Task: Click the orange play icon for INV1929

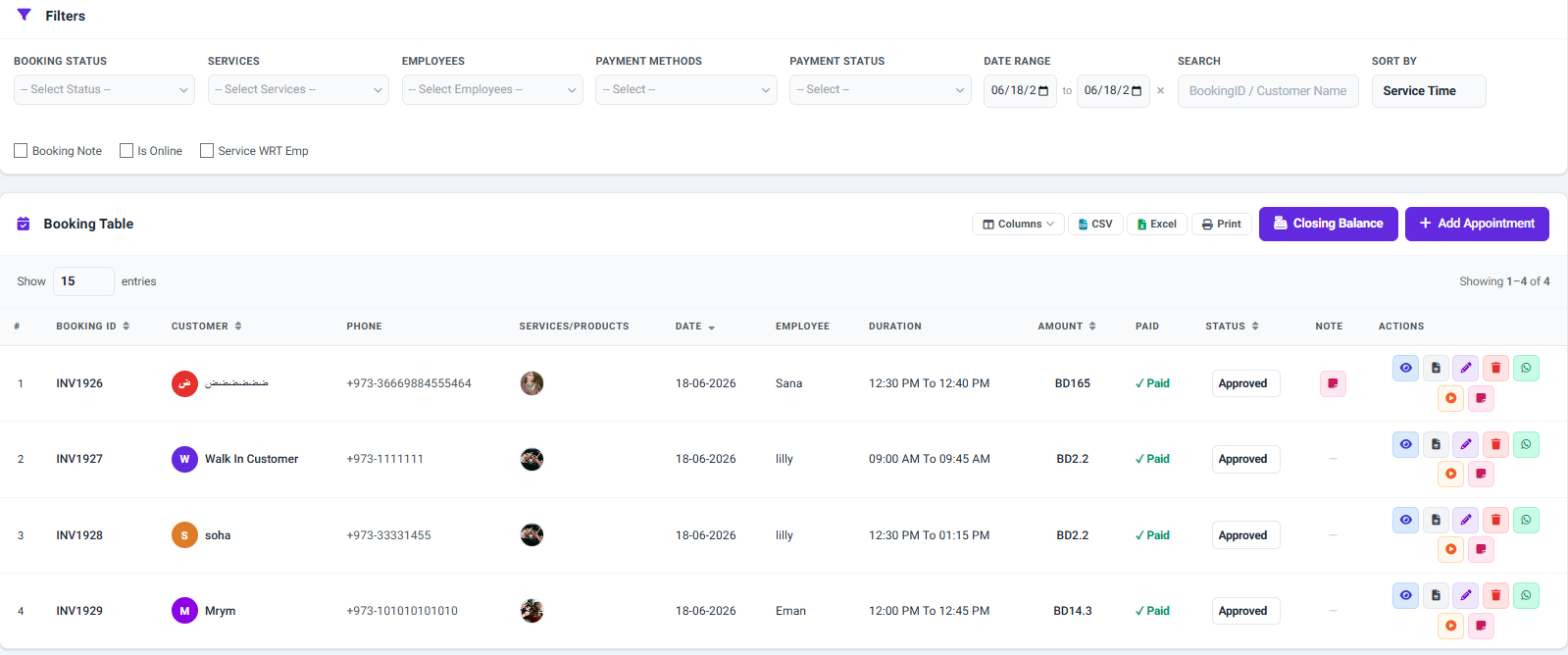Action: pos(1450,626)
